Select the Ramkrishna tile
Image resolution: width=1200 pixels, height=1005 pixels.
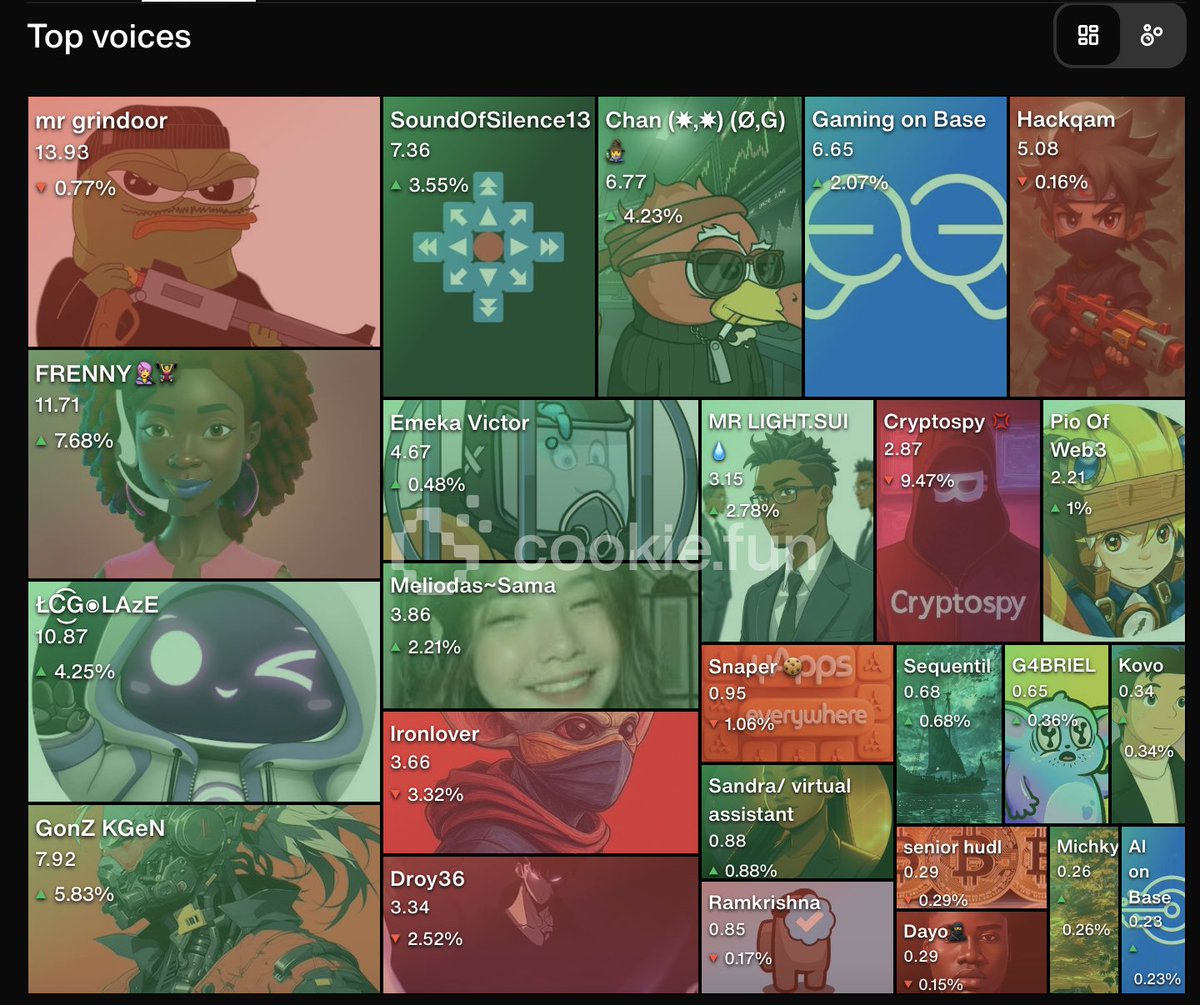pos(797,937)
